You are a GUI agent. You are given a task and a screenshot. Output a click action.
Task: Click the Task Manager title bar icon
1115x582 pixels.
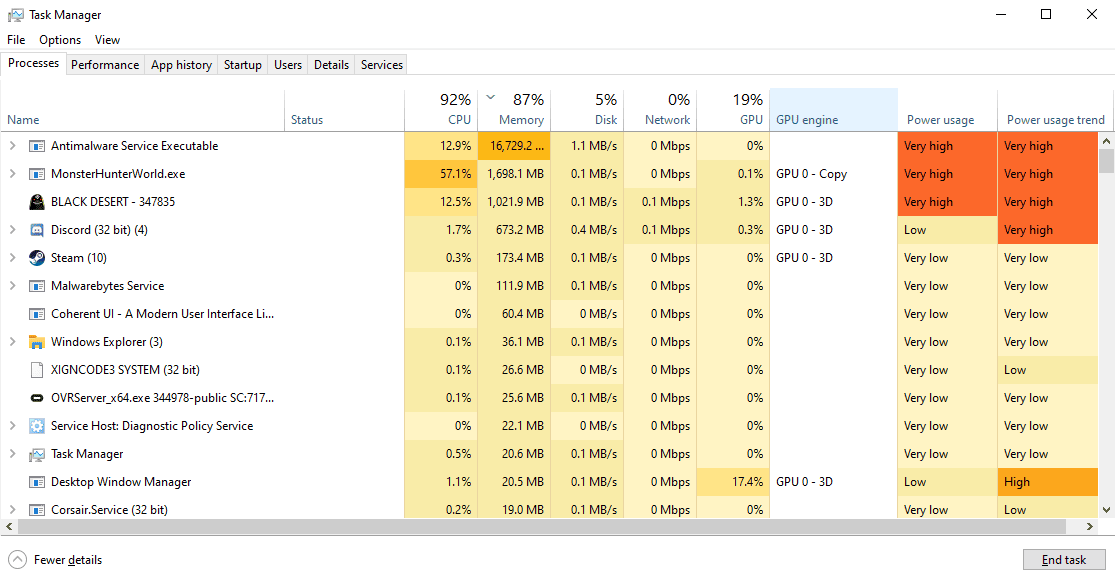click(16, 14)
